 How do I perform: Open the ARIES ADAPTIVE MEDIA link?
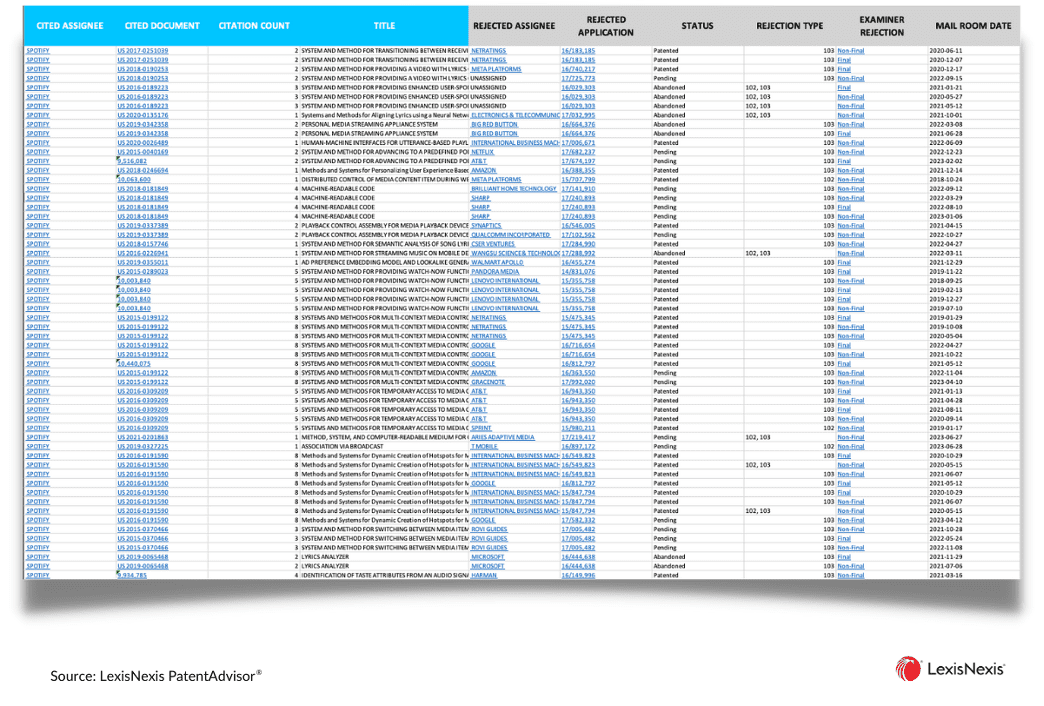[503, 438]
